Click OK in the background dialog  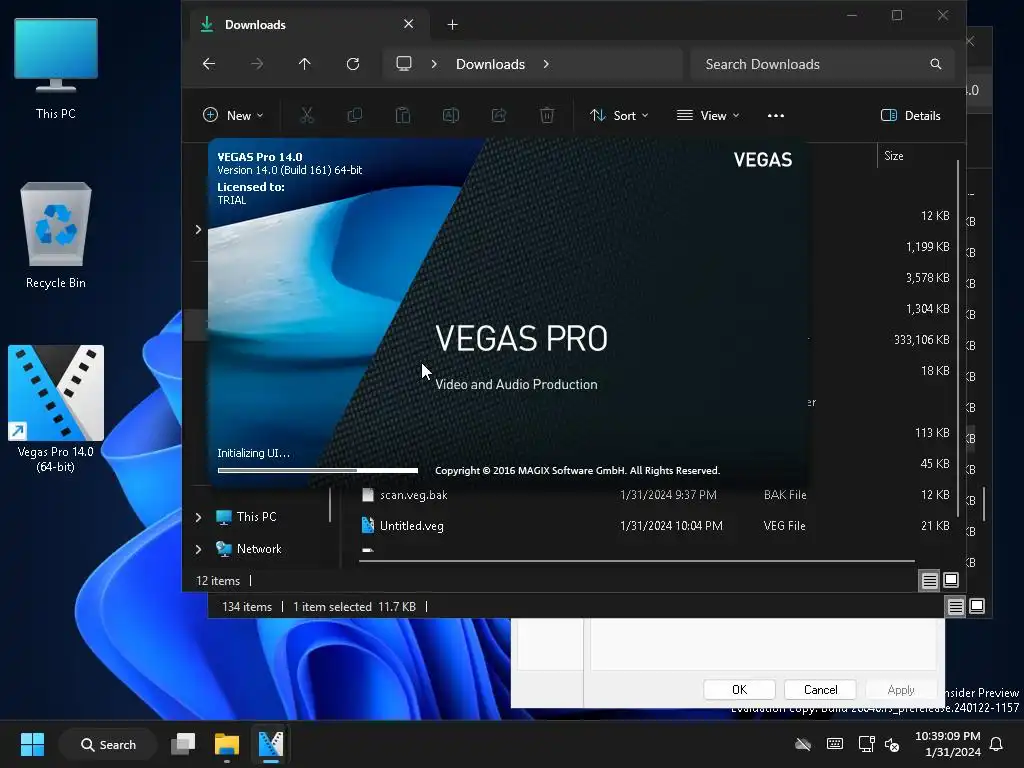[x=739, y=690]
